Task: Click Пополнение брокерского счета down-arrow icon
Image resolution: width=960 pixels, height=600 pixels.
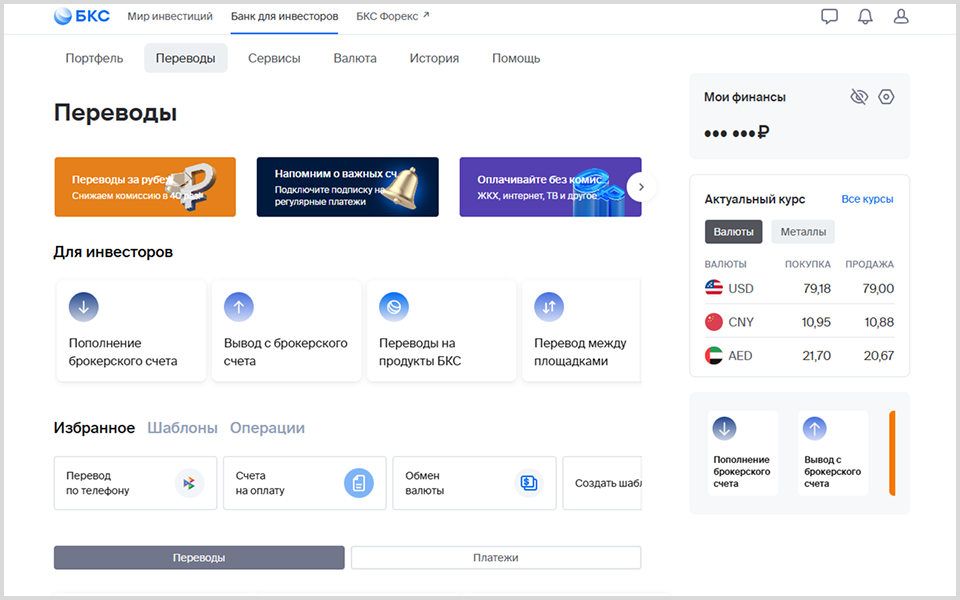Action: pyautogui.click(x=84, y=307)
